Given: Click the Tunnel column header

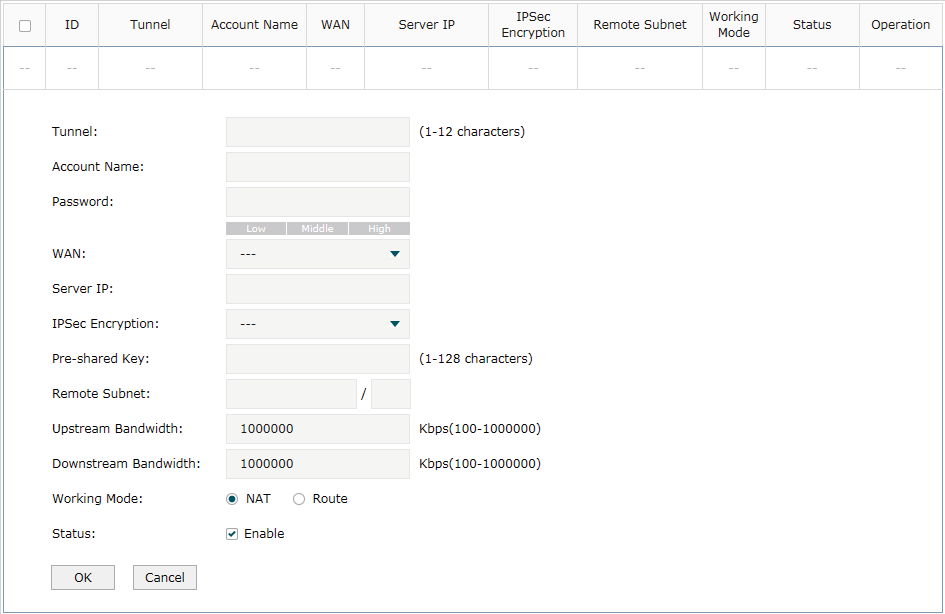Looking at the screenshot, I should 150,25.
